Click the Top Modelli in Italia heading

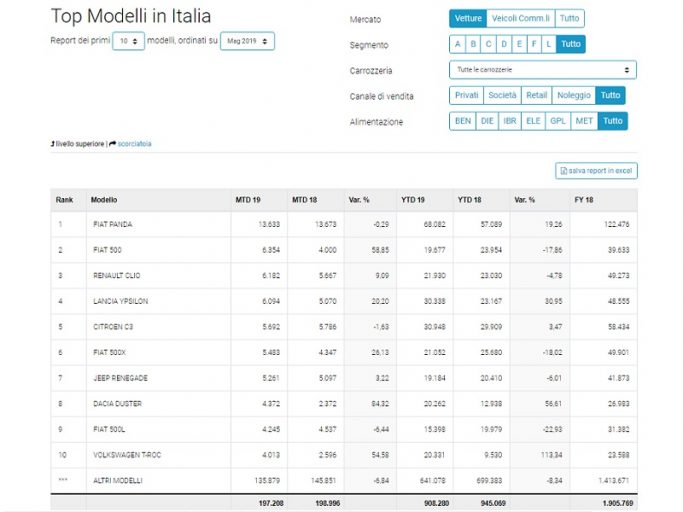[x=131, y=17]
